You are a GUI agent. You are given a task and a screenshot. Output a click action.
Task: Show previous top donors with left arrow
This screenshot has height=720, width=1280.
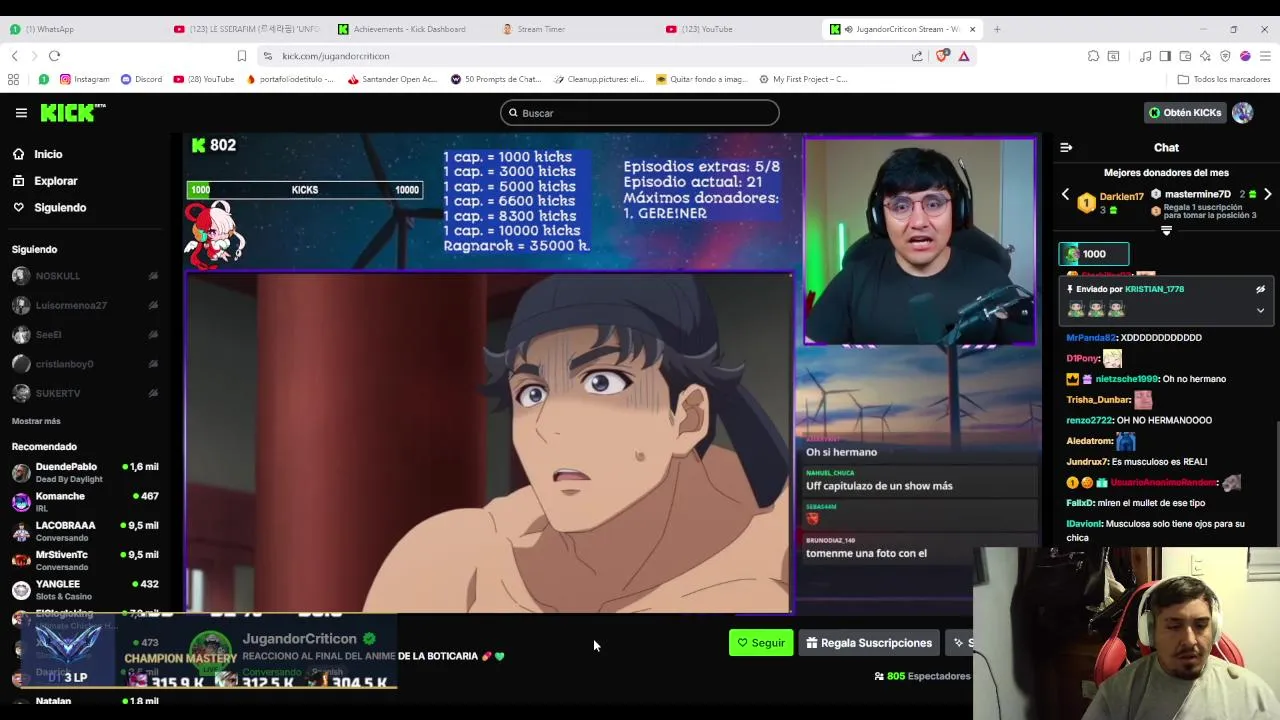(1065, 194)
